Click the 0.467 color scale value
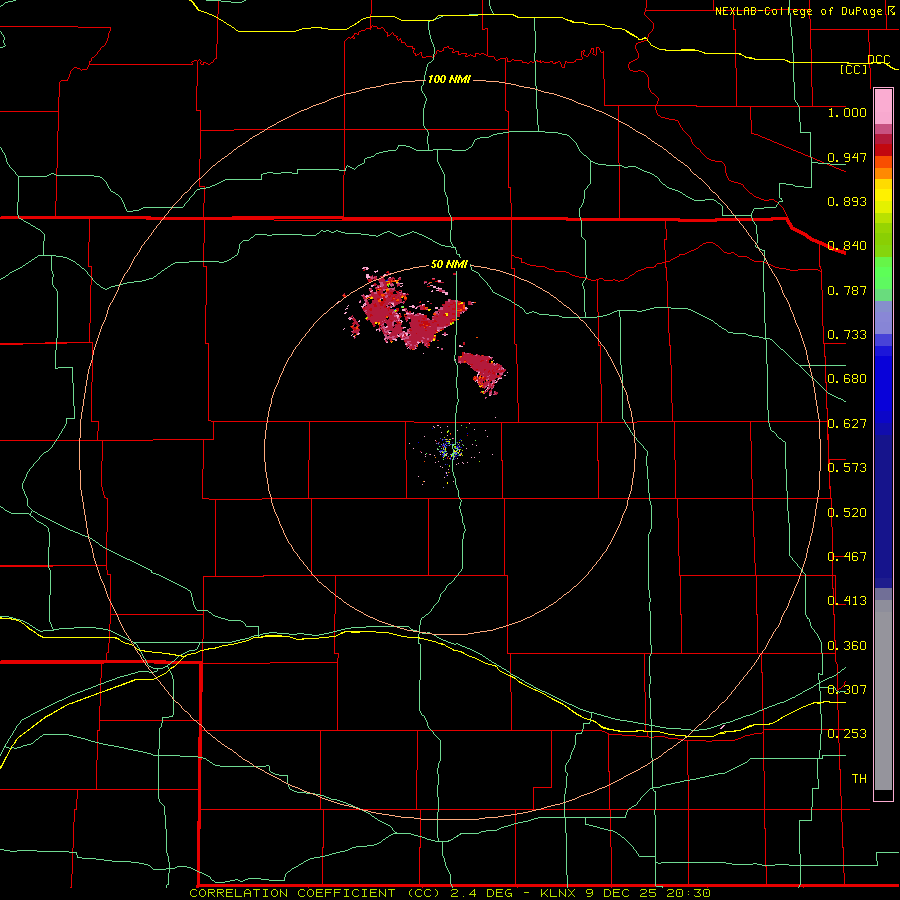 click(847, 557)
